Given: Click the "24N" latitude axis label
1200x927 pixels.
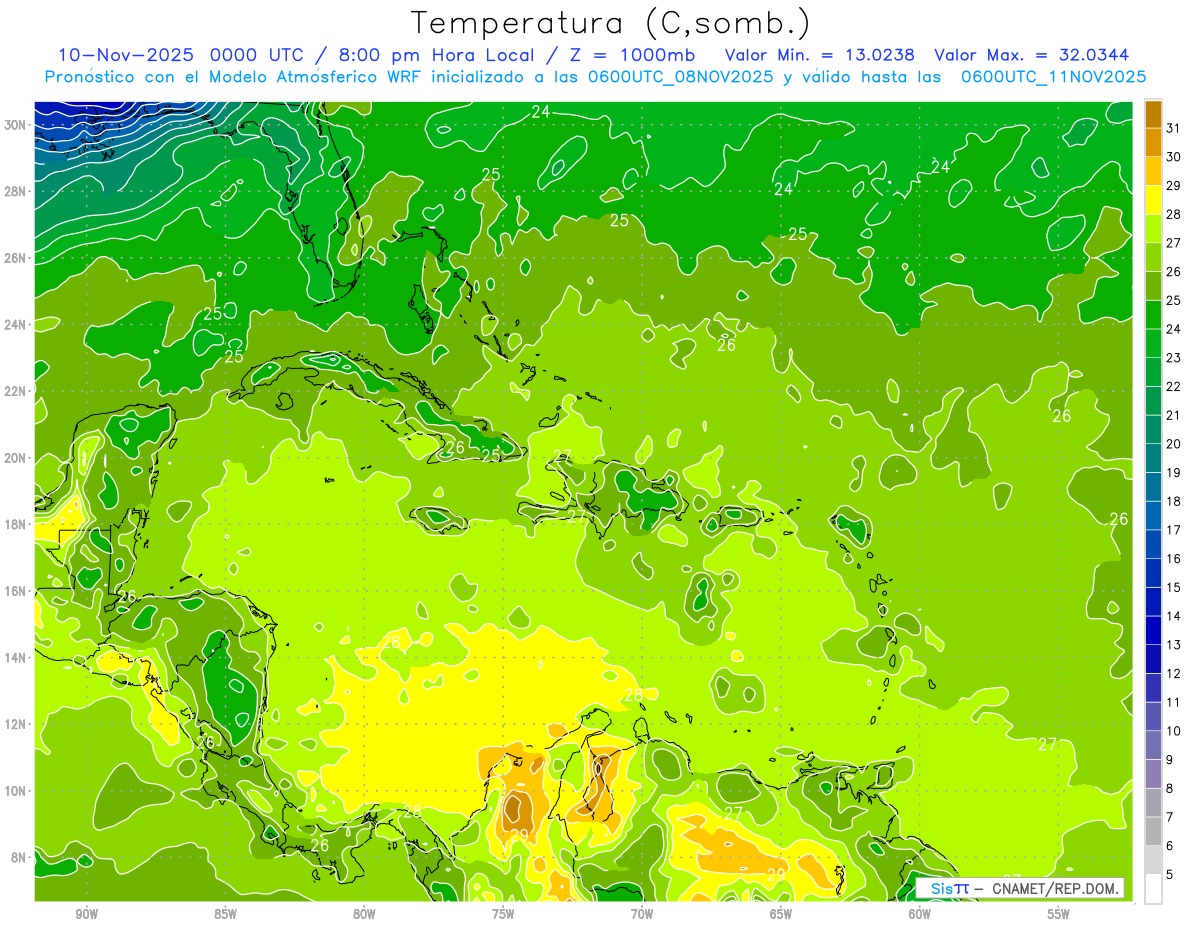Looking at the screenshot, I should tap(17, 324).
